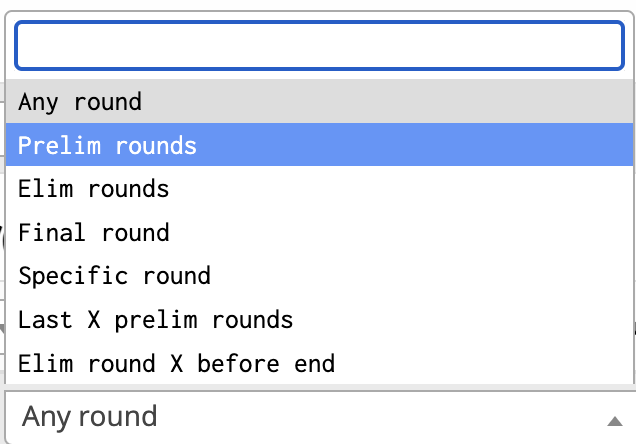Choose the option for last prelim rounds
Screen dimensions: 636x444
[x=319, y=320]
